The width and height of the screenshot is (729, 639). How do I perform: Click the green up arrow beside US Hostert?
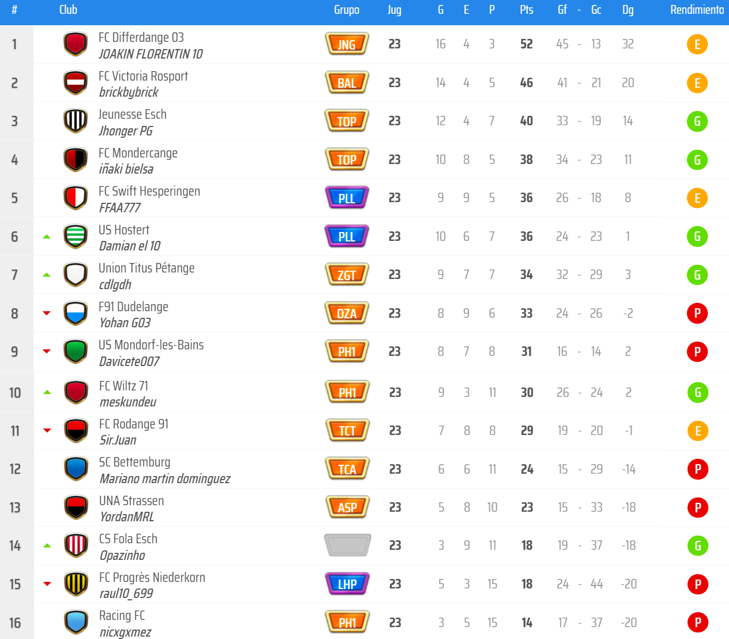[x=46, y=237]
